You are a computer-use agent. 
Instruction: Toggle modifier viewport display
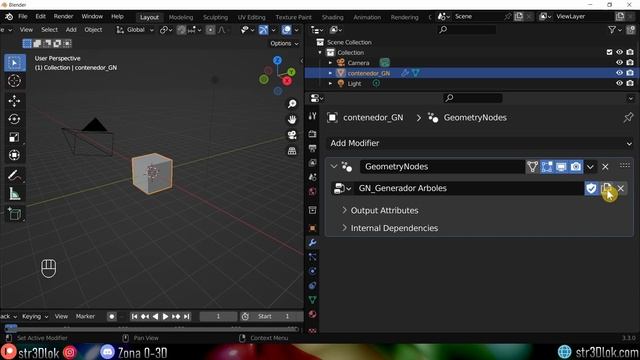(561, 167)
